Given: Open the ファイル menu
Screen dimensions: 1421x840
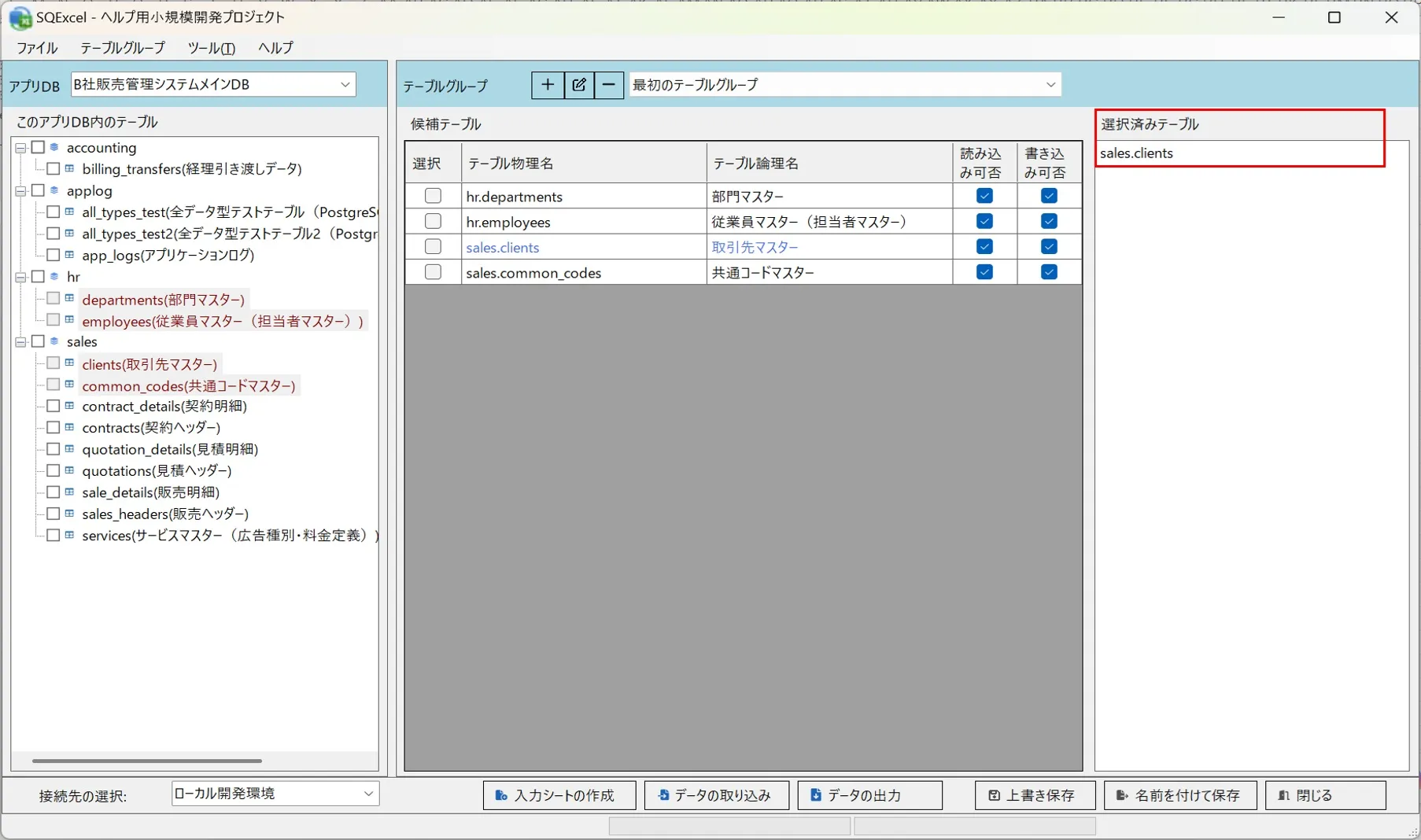Looking at the screenshot, I should coord(37,48).
